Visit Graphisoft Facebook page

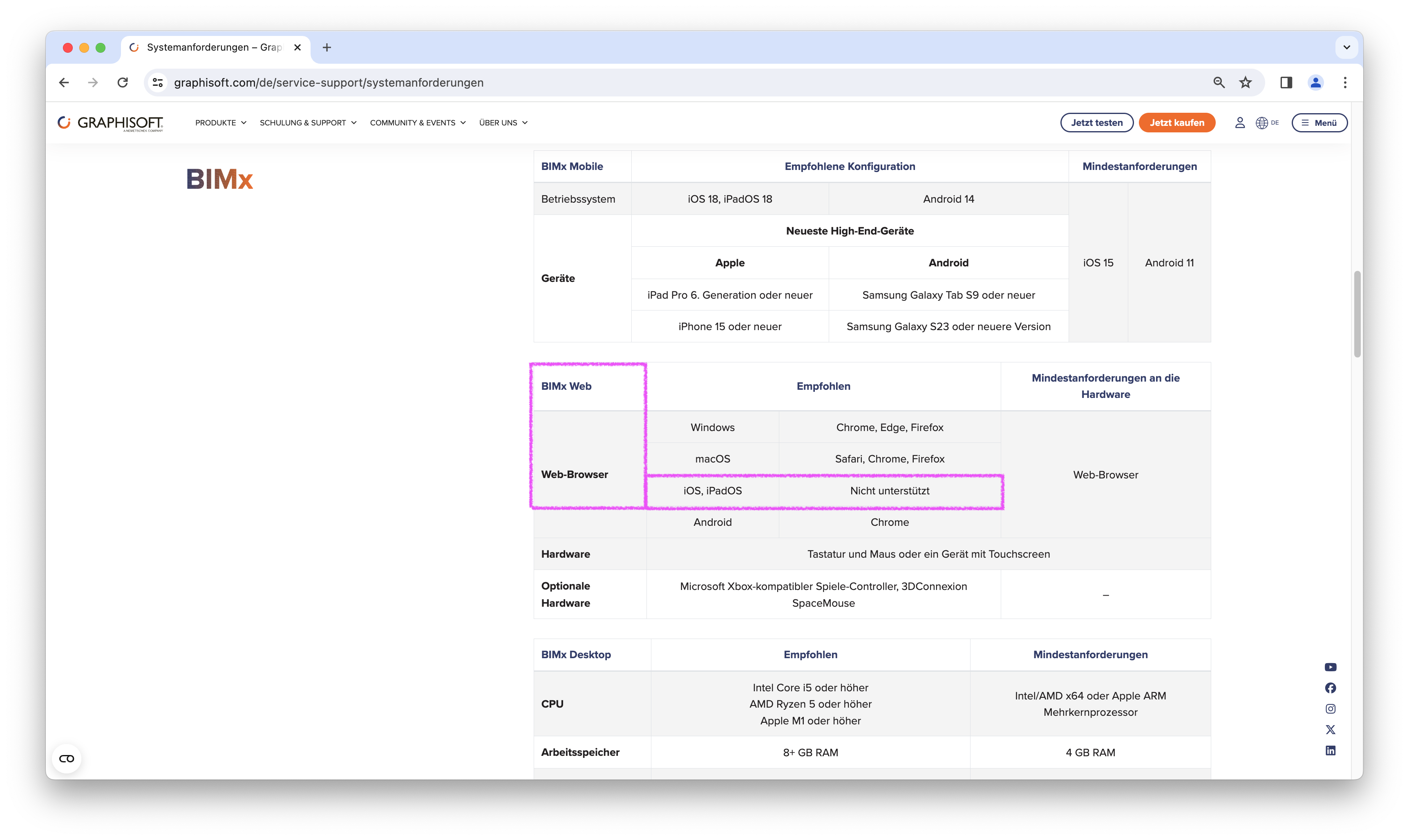pyautogui.click(x=1330, y=688)
